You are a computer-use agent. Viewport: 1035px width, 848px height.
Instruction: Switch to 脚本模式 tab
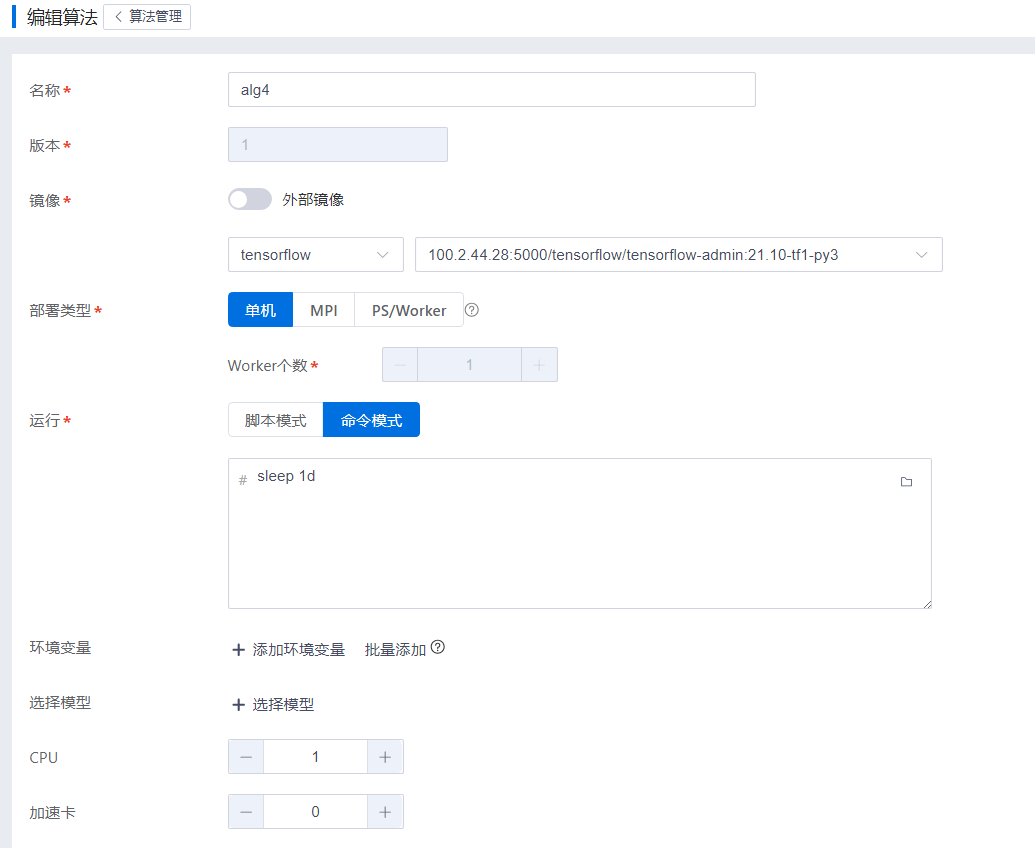(276, 420)
